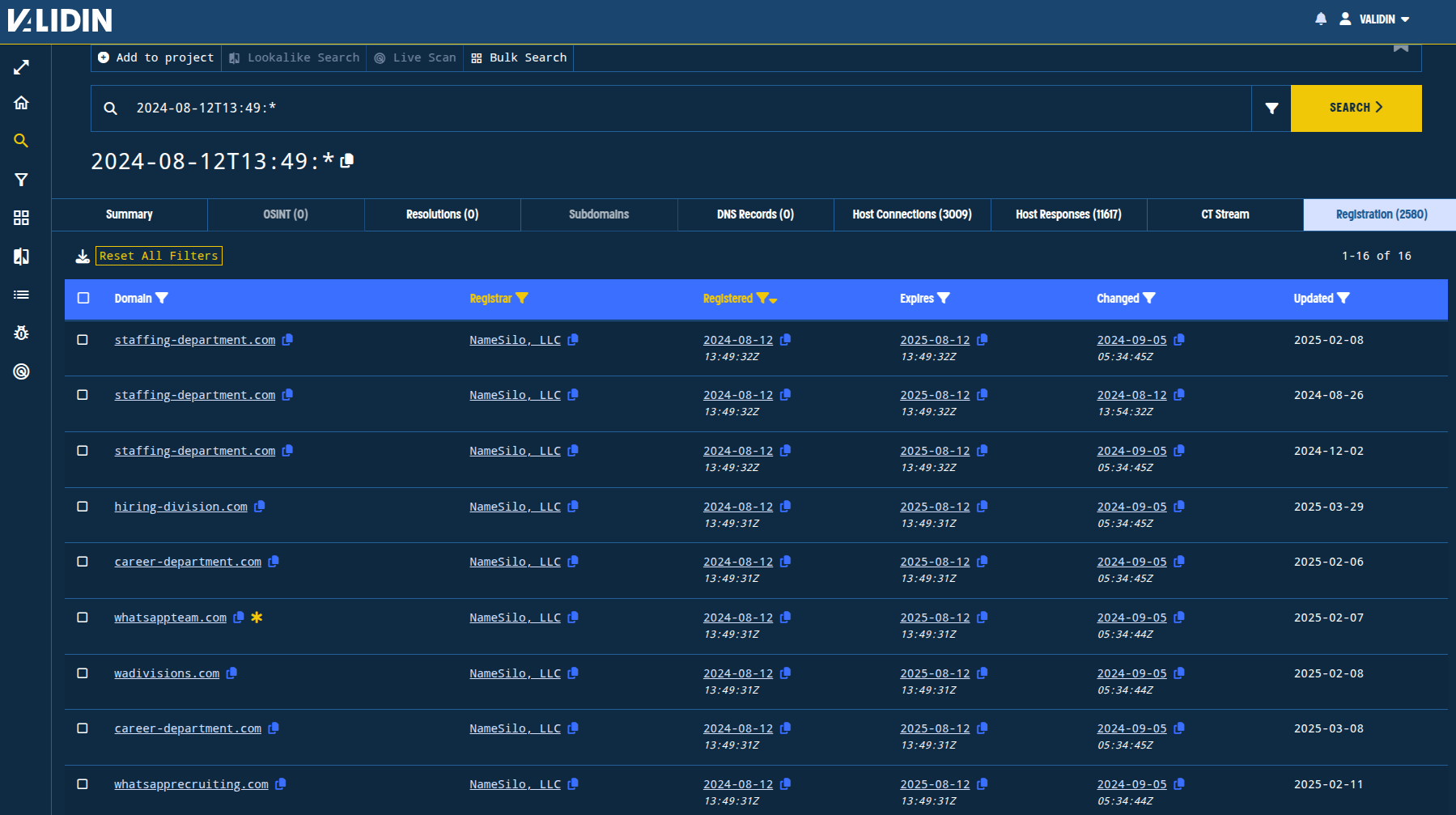Open whatsapprecruiting.com link
1456x815 pixels.
(x=191, y=784)
